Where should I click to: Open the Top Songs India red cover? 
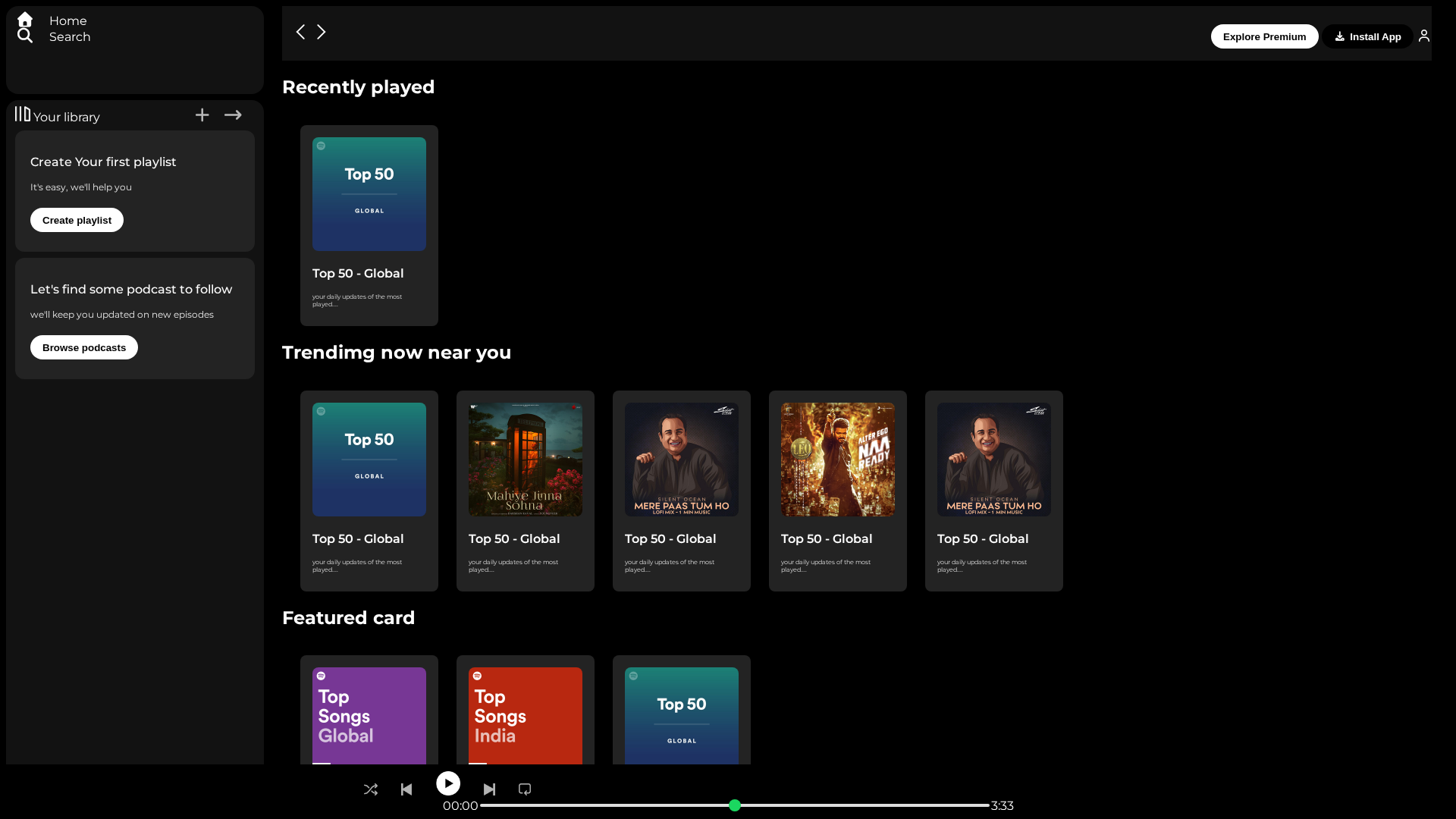coord(526,716)
